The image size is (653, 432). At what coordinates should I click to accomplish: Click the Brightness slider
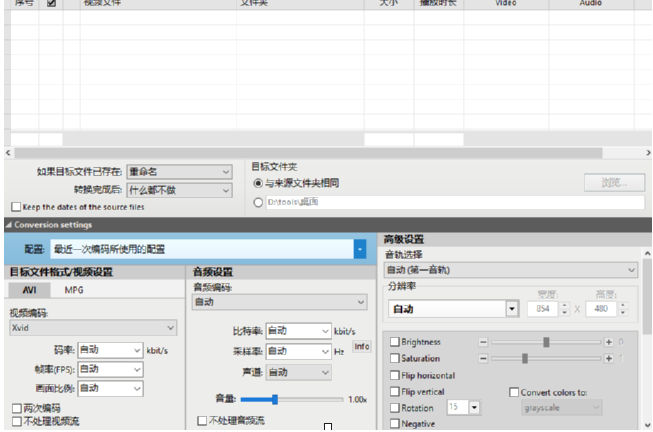[546, 342]
